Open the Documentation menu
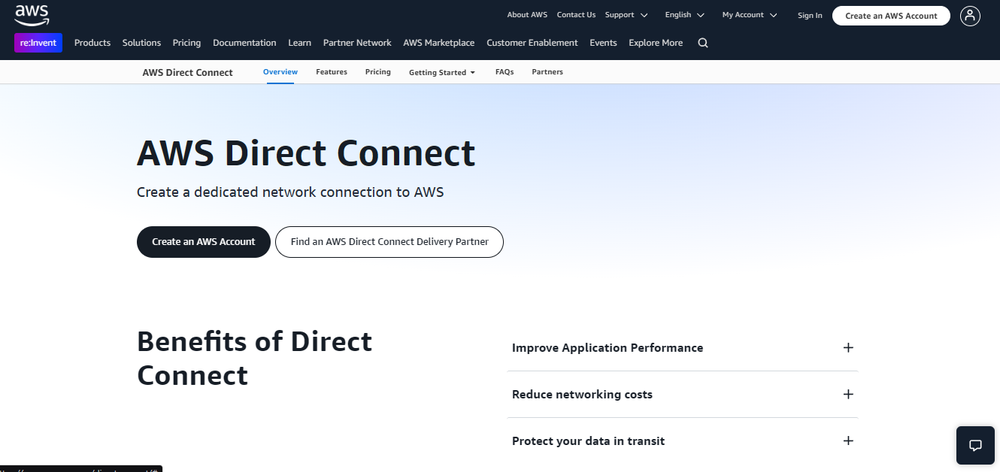Image resolution: width=1000 pixels, height=472 pixels. pyautogui.click(x=244, y=43)
